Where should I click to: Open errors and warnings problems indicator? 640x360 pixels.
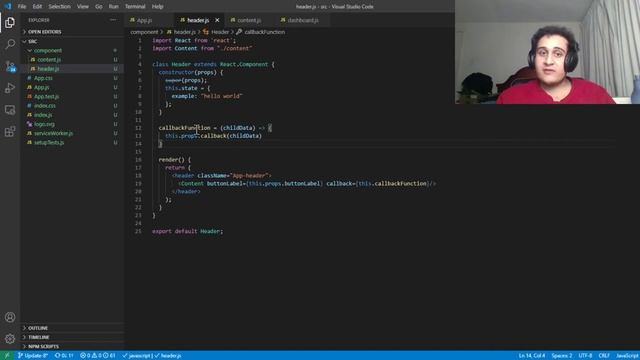point(98,356)
